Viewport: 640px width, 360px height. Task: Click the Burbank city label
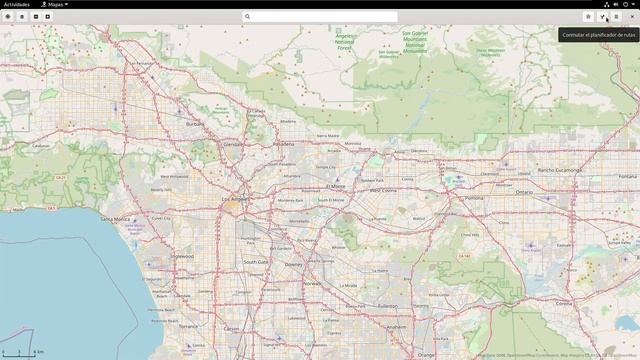pos(195,124)
